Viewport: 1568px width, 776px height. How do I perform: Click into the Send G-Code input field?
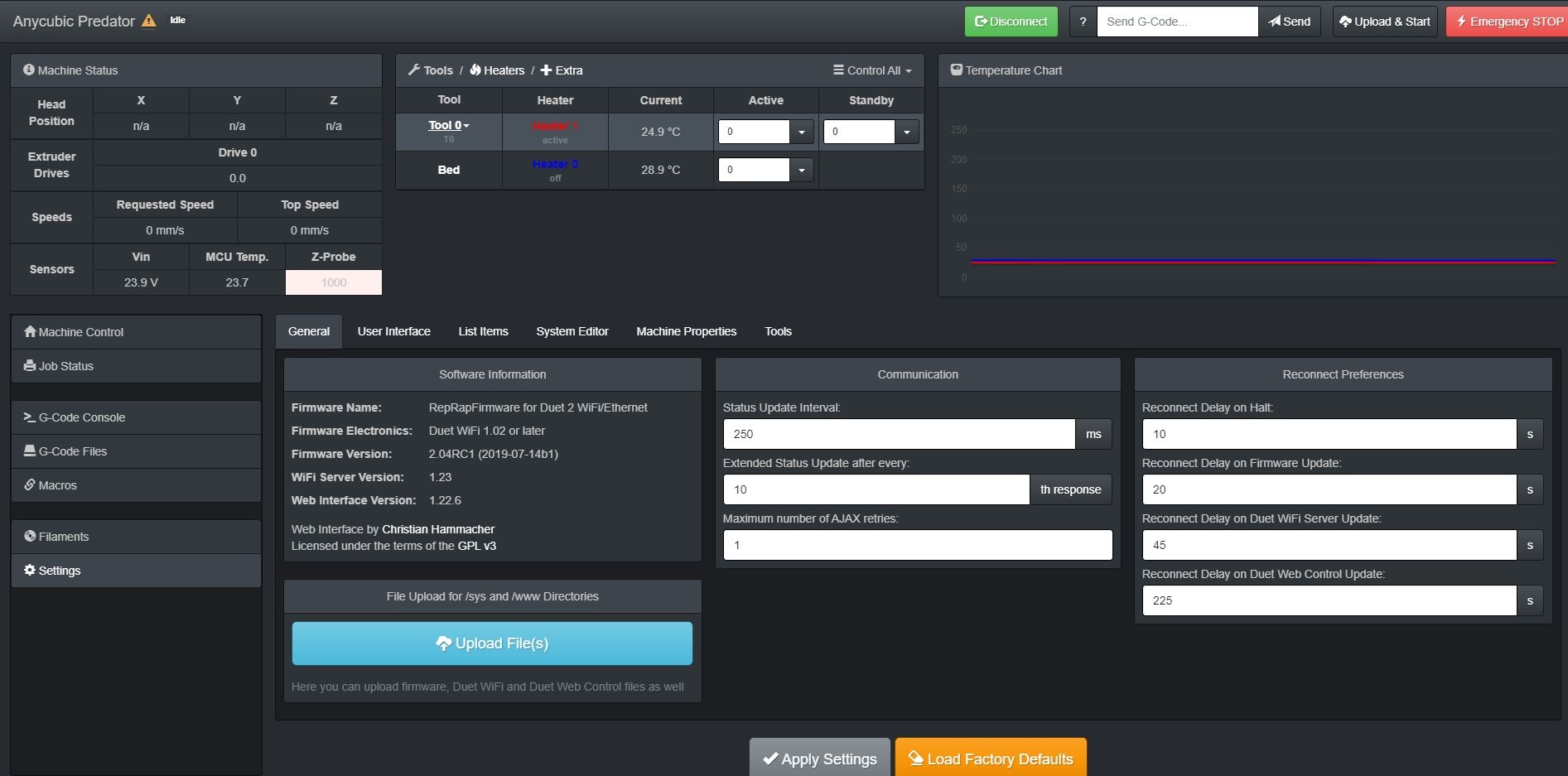tap(1177, 22)
